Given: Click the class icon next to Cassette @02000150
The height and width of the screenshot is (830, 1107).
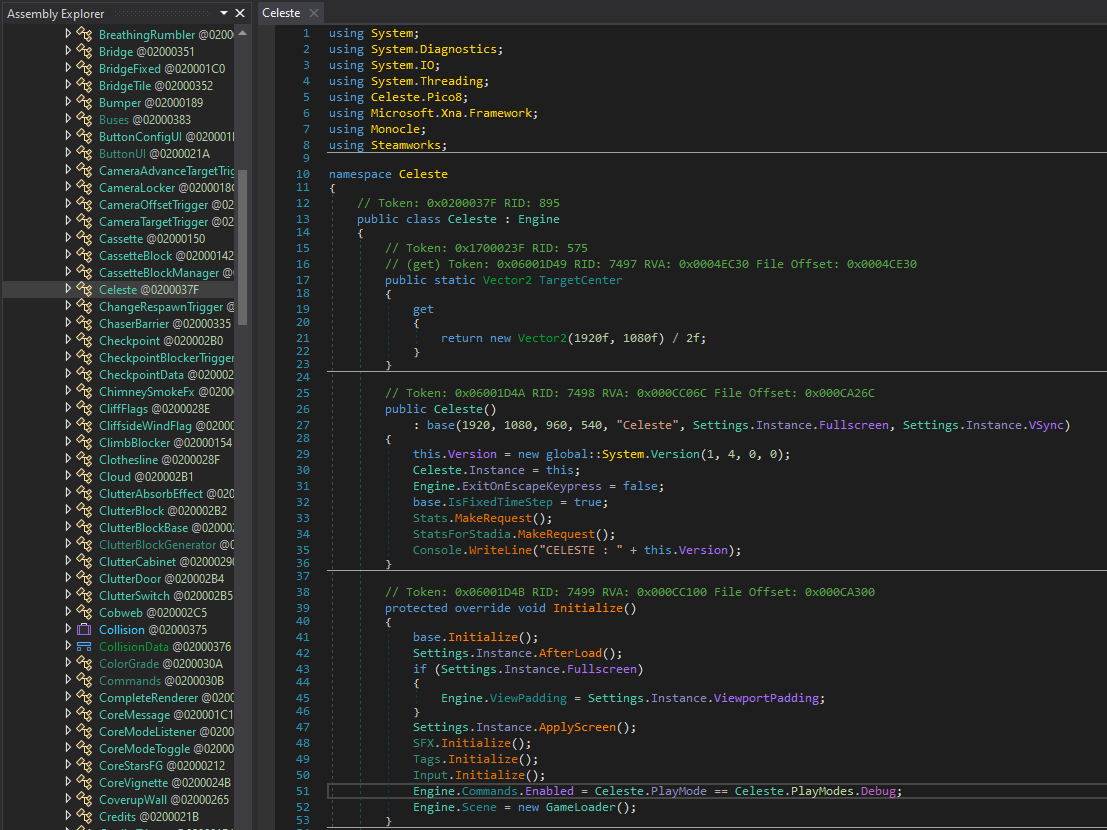Looking at the screenshot, I should (x=84, y=239).
